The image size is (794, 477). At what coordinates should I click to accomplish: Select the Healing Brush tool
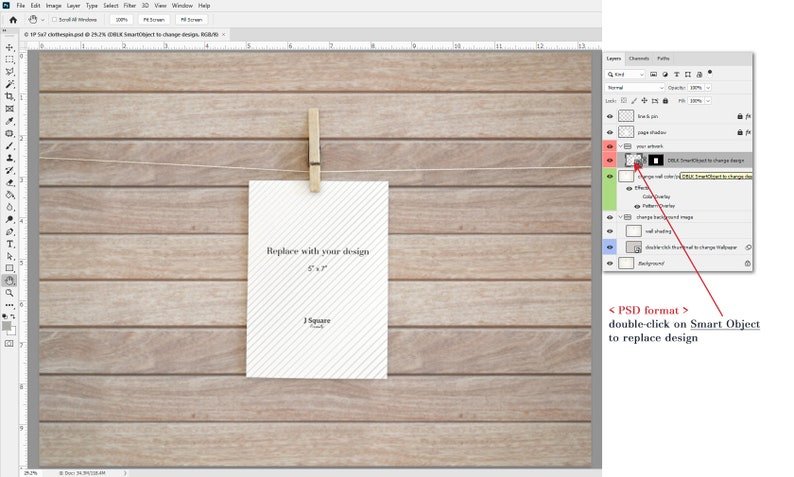(9, 133)
